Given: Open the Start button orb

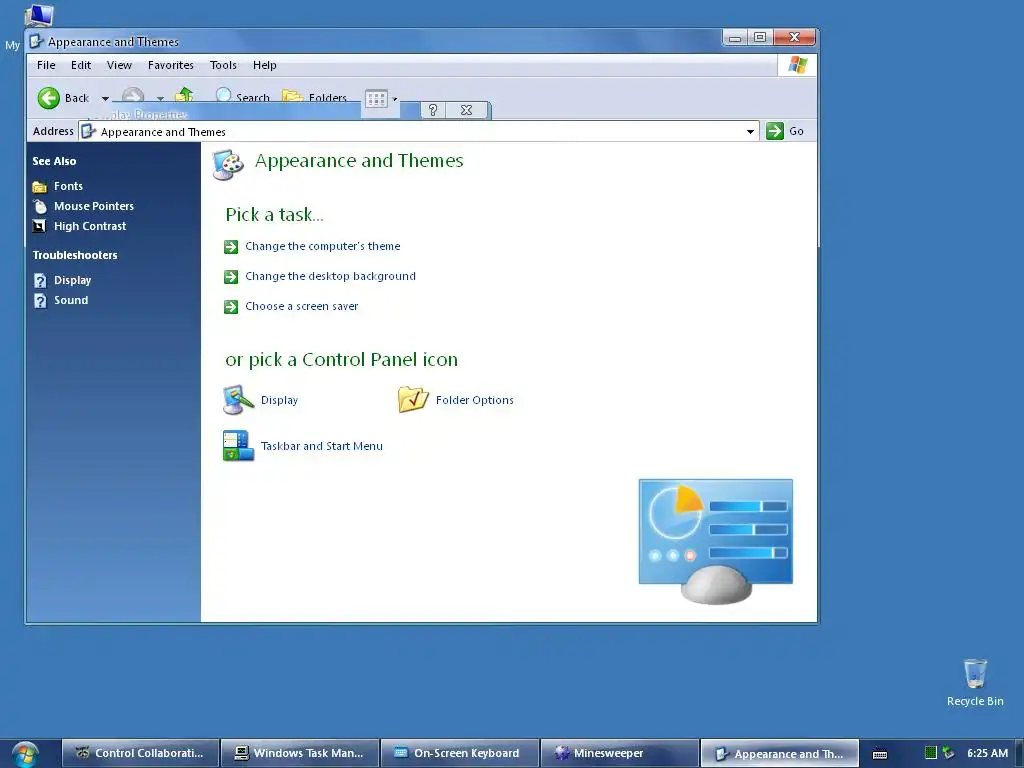Looking at the screenshot, I should click(25, 754).
